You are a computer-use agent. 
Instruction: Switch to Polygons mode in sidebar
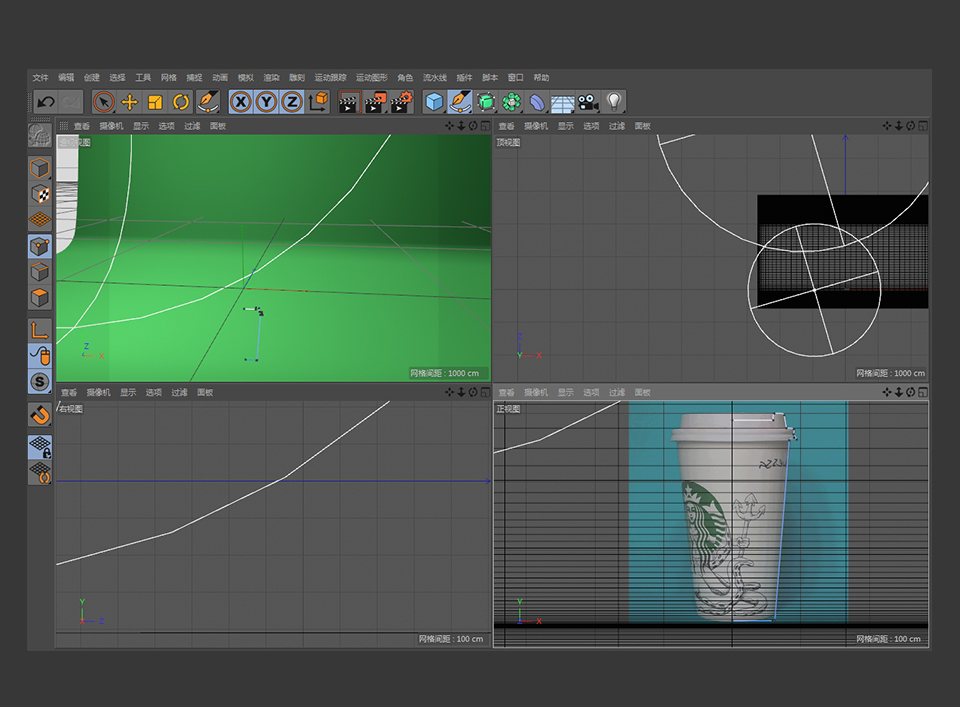coord(40,298)
